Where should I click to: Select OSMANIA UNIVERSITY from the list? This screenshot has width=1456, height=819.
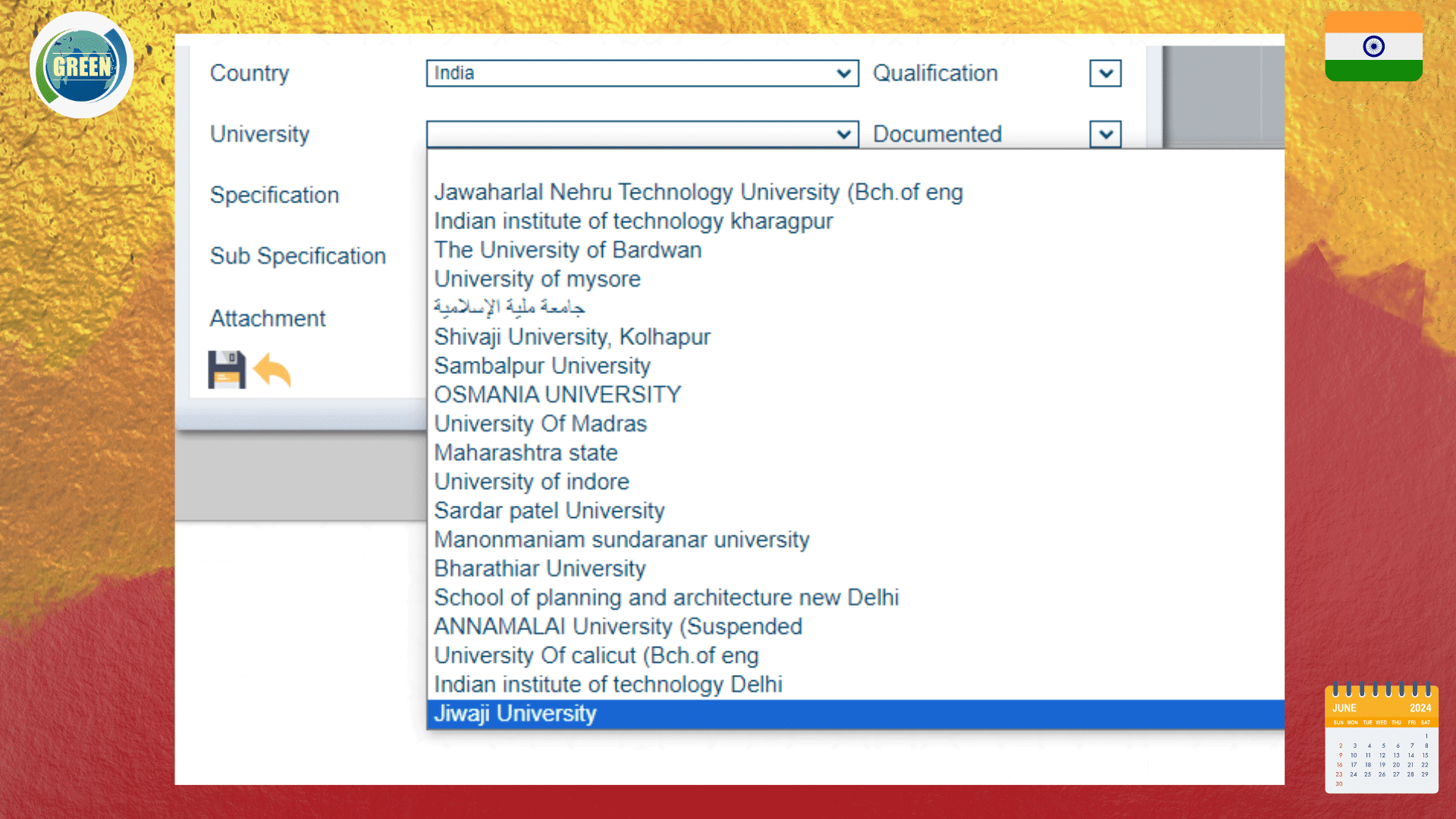pyautogui.click(x=557, y=394)
